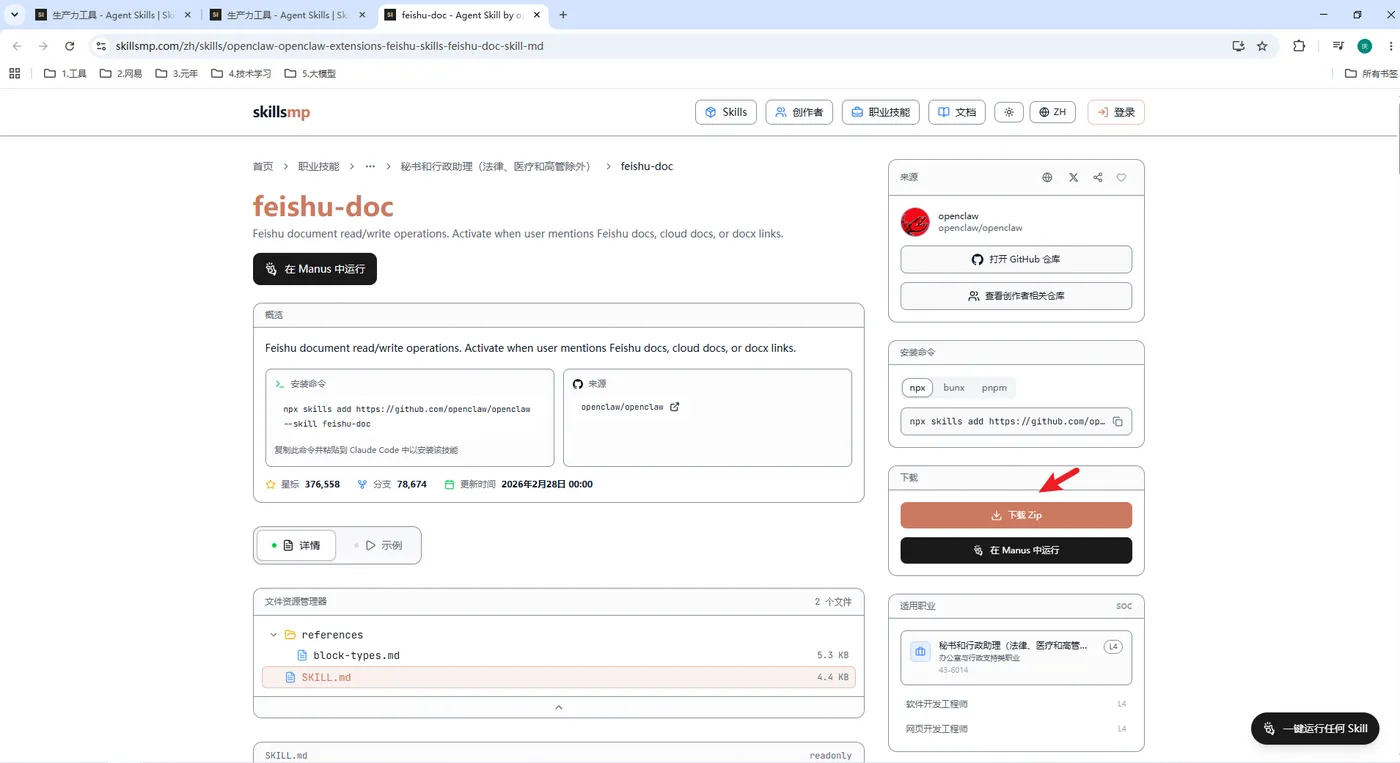
Task: Bookmark this page with the star icon
Action: pos(1262,46)
